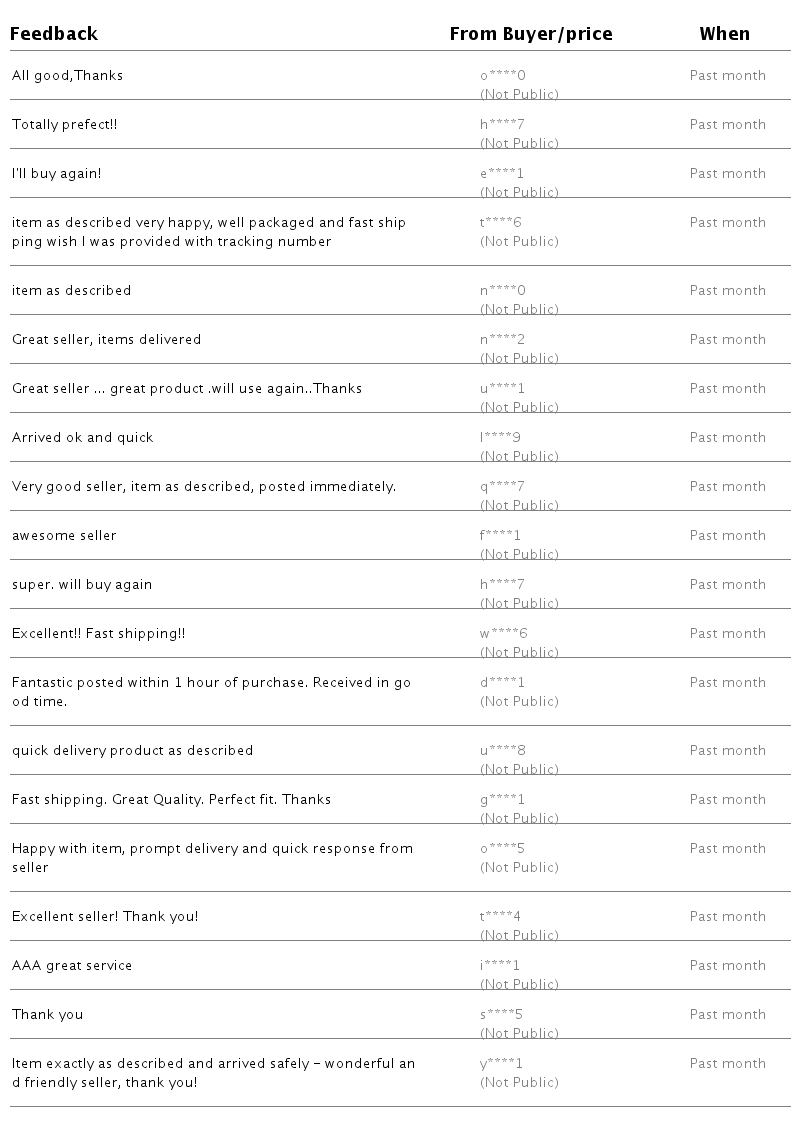Select "AAA great service" feedback
The image size is (800, 1126).
tap(72, 966)
